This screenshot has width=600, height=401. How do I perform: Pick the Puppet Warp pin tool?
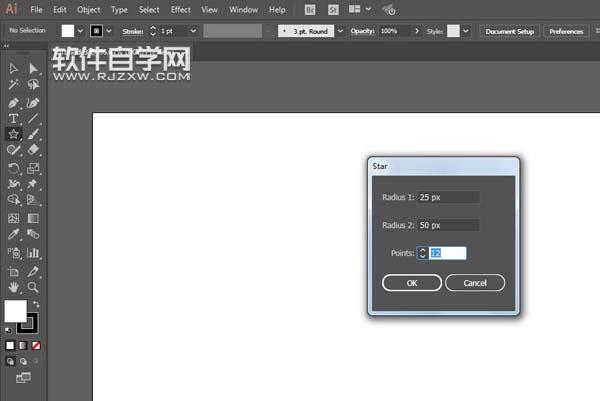point(33,184)
